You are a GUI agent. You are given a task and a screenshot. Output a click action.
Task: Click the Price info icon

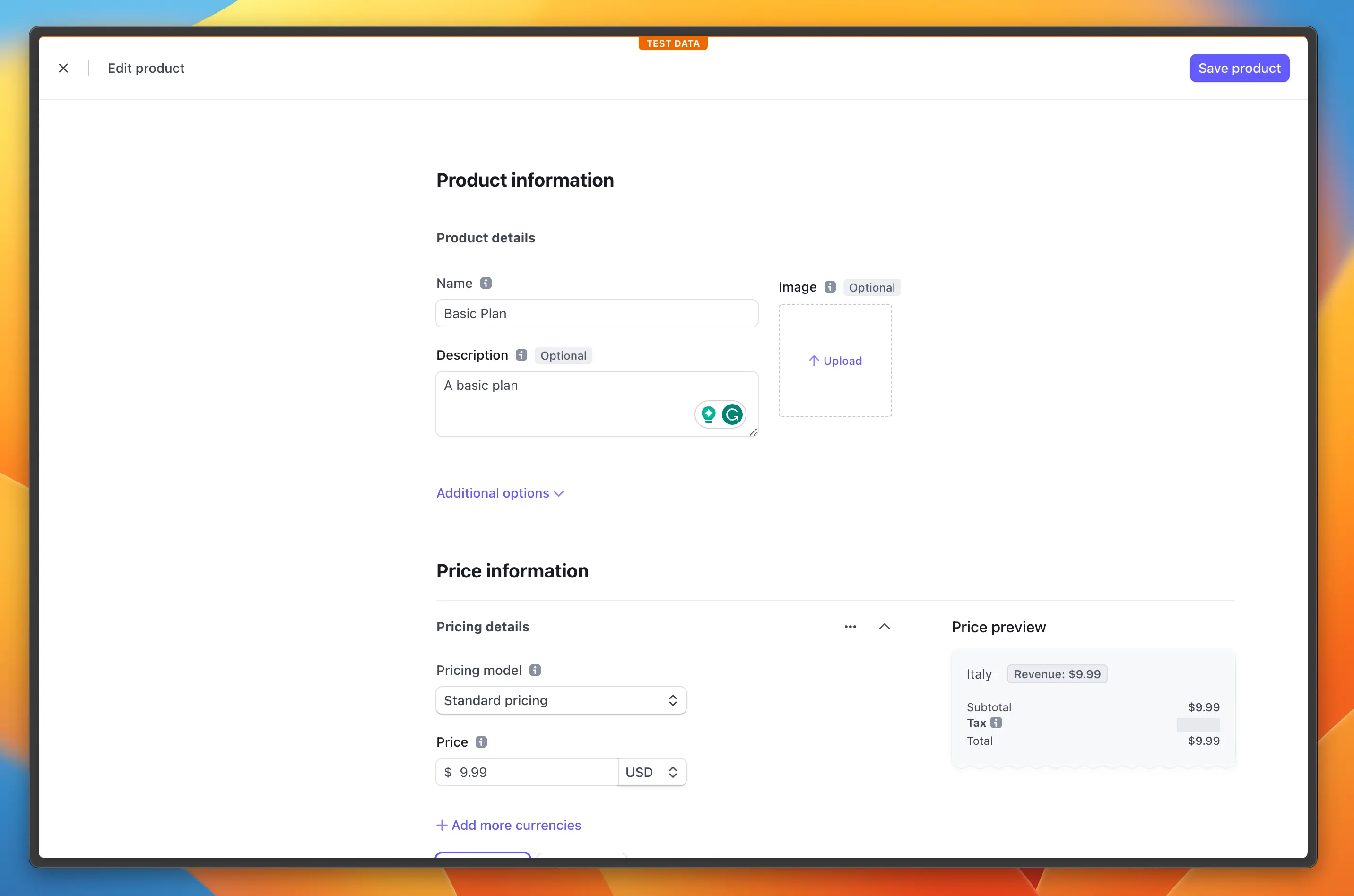coord(481,742)
